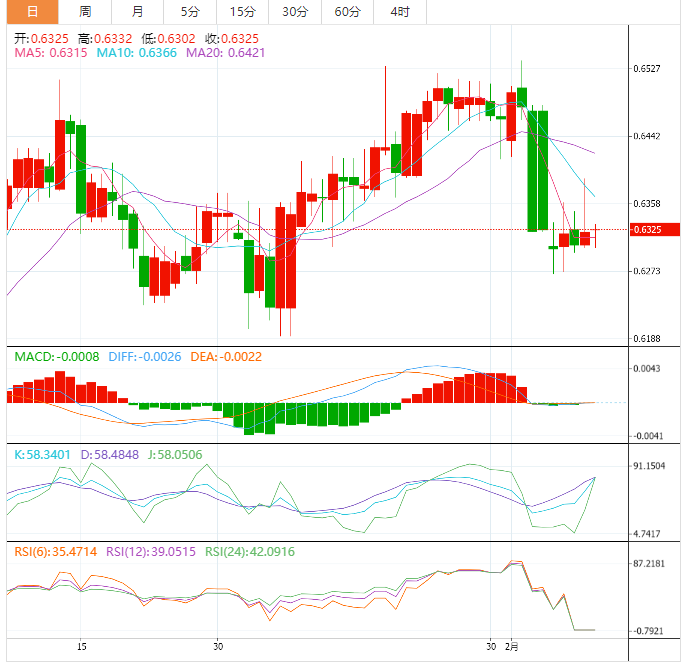Open the 15分 timeframe tab
Image resolution: width=688 pixels, height=667 pixels.
(x=243, y=12)
